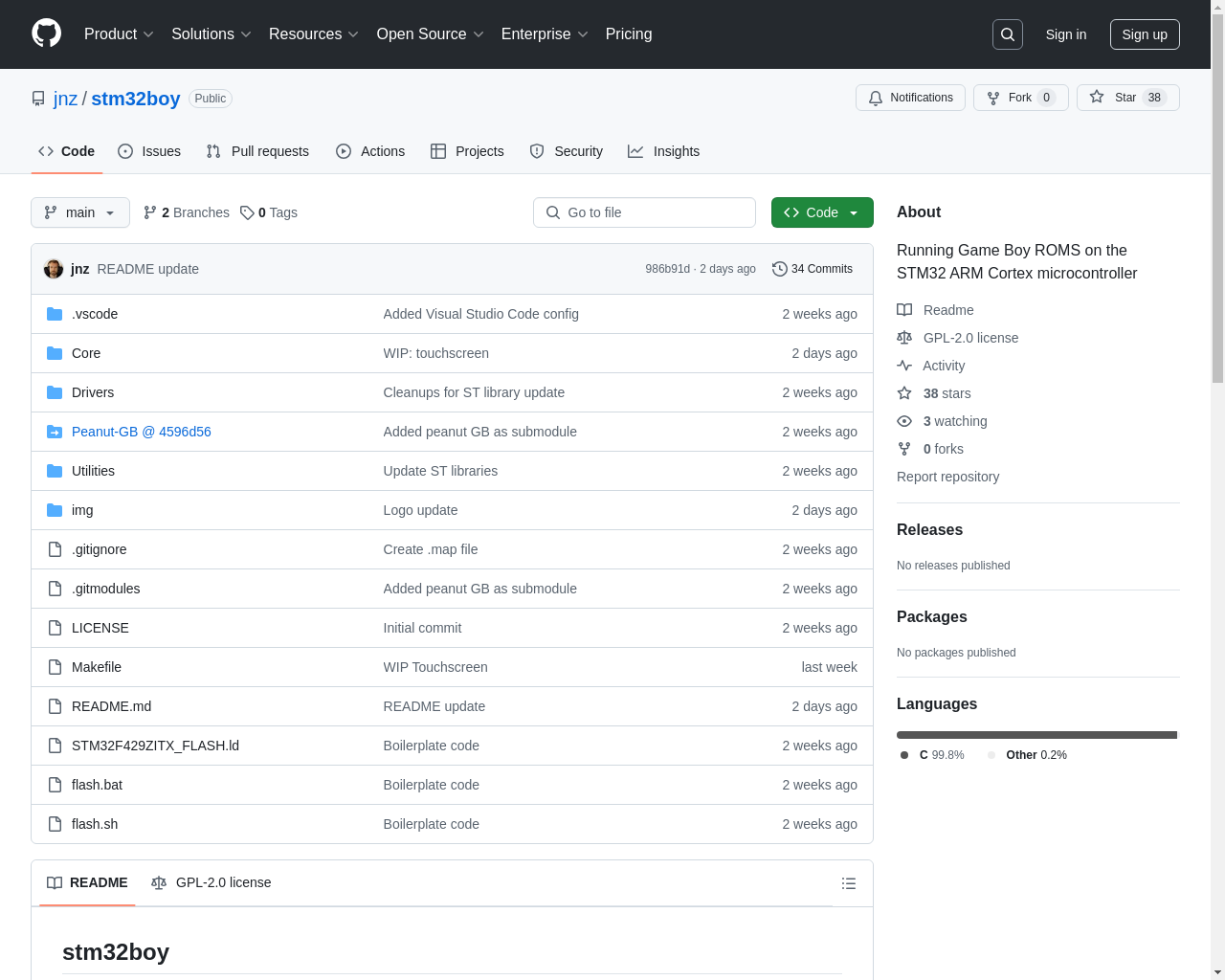
Task: Click the tag icon beside 0 Tags
Action: [247, 212]
